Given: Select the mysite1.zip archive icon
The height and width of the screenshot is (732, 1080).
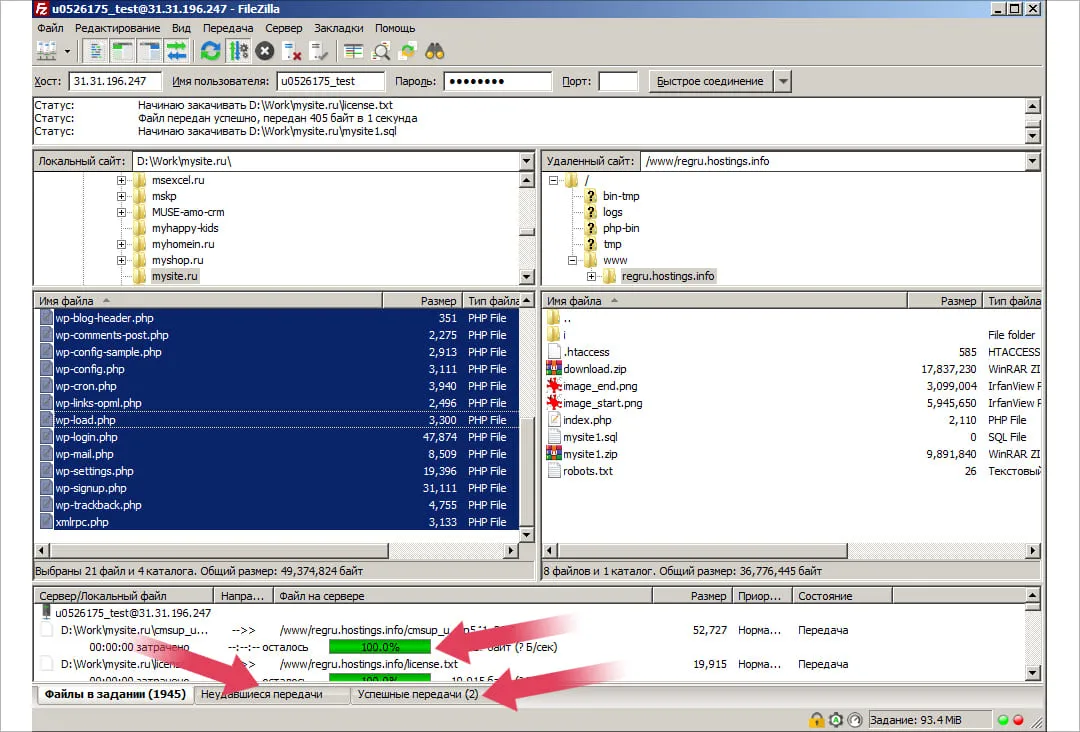Looking at the screenshot, I should pyautogui.click(x=554, y=454).
